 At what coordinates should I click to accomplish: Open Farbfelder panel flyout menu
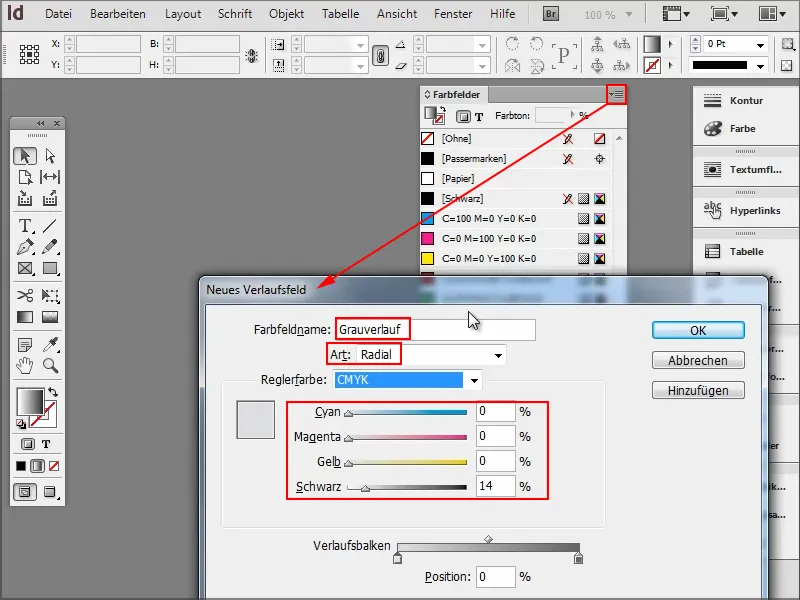tap(616, 94)
